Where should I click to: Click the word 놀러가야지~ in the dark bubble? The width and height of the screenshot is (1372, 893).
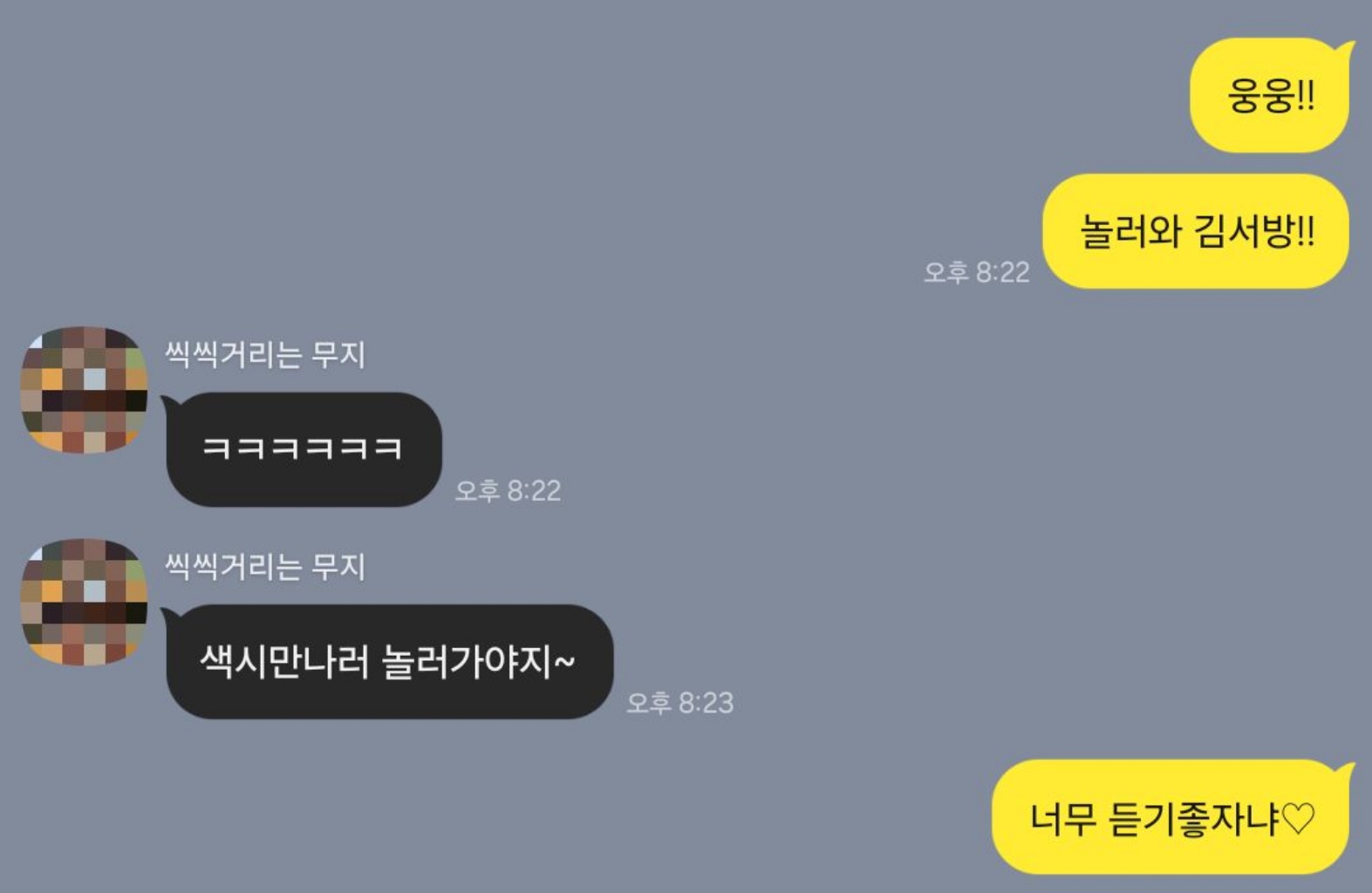tap(479, 662)
